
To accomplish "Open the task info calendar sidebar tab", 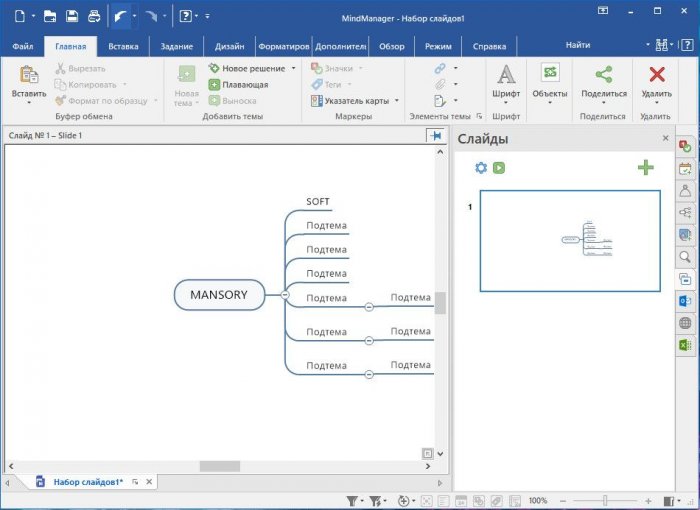I will 685,169.
